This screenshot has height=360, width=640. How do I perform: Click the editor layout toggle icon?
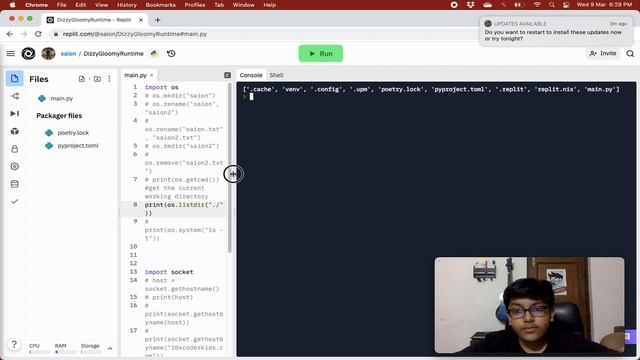point(227,75)
